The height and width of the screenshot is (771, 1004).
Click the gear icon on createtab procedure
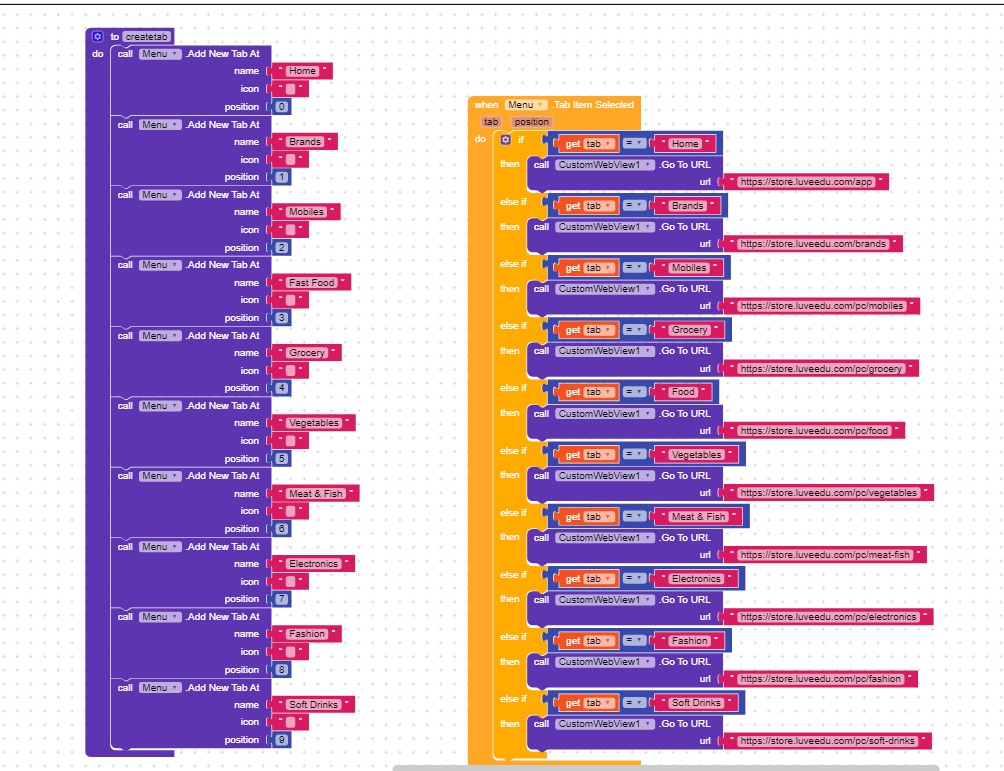[x=98, y=36]
